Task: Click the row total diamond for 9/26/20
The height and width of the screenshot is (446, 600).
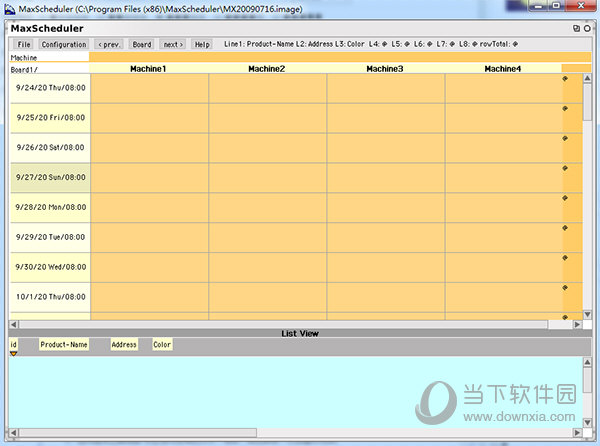Action: pos(565,138)
